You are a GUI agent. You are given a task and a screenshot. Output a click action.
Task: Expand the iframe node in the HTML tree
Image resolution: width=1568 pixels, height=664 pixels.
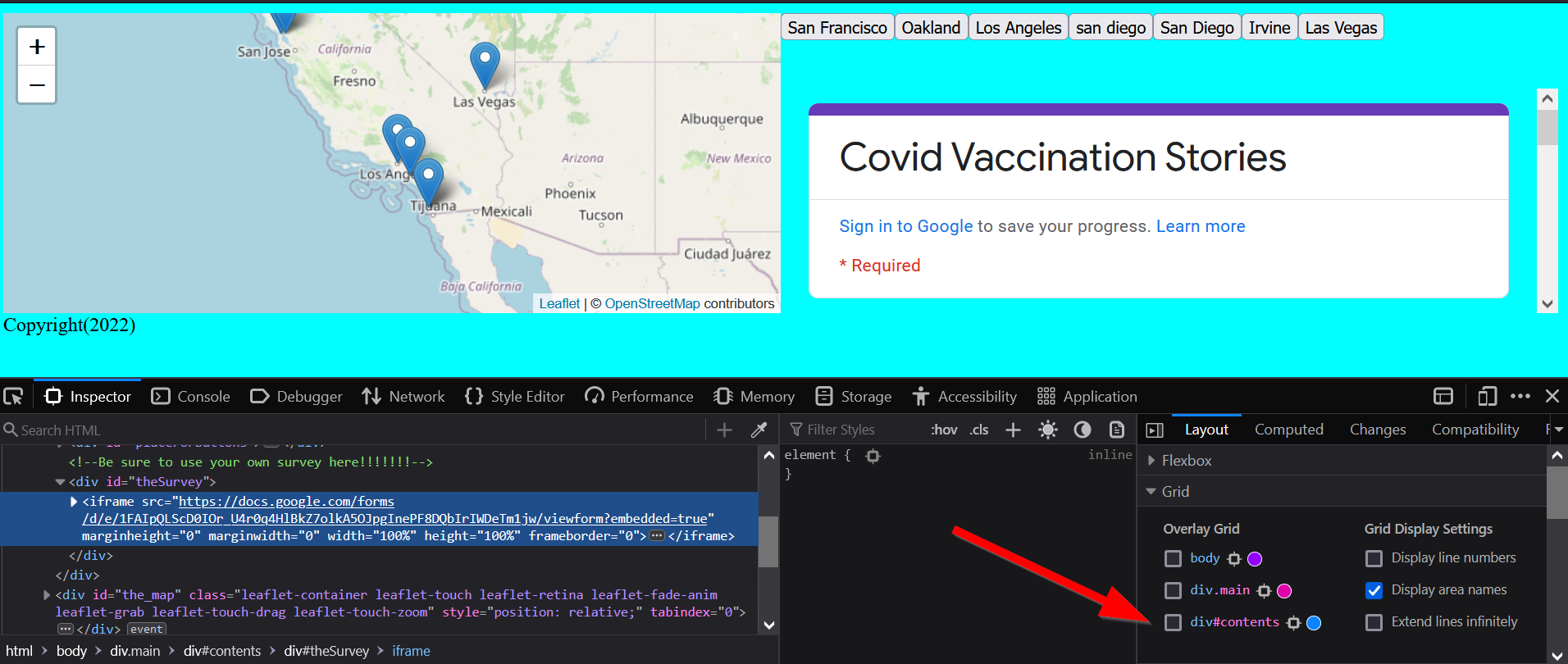click(74, 502)
